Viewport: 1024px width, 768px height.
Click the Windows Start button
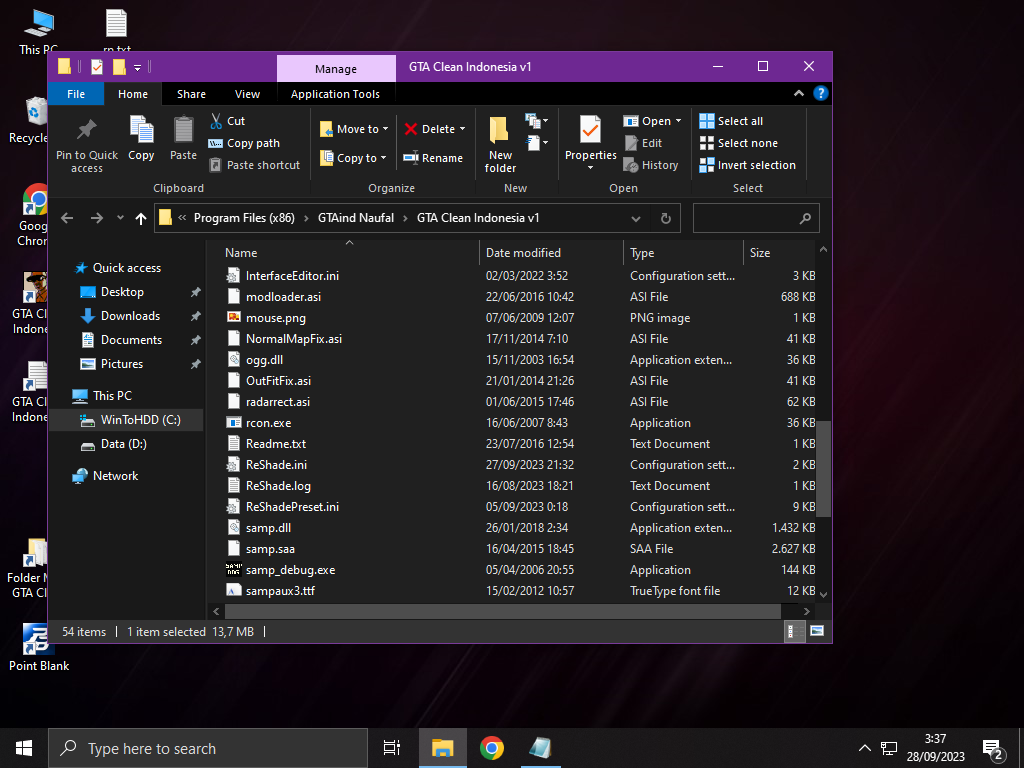tap(24, 748)
